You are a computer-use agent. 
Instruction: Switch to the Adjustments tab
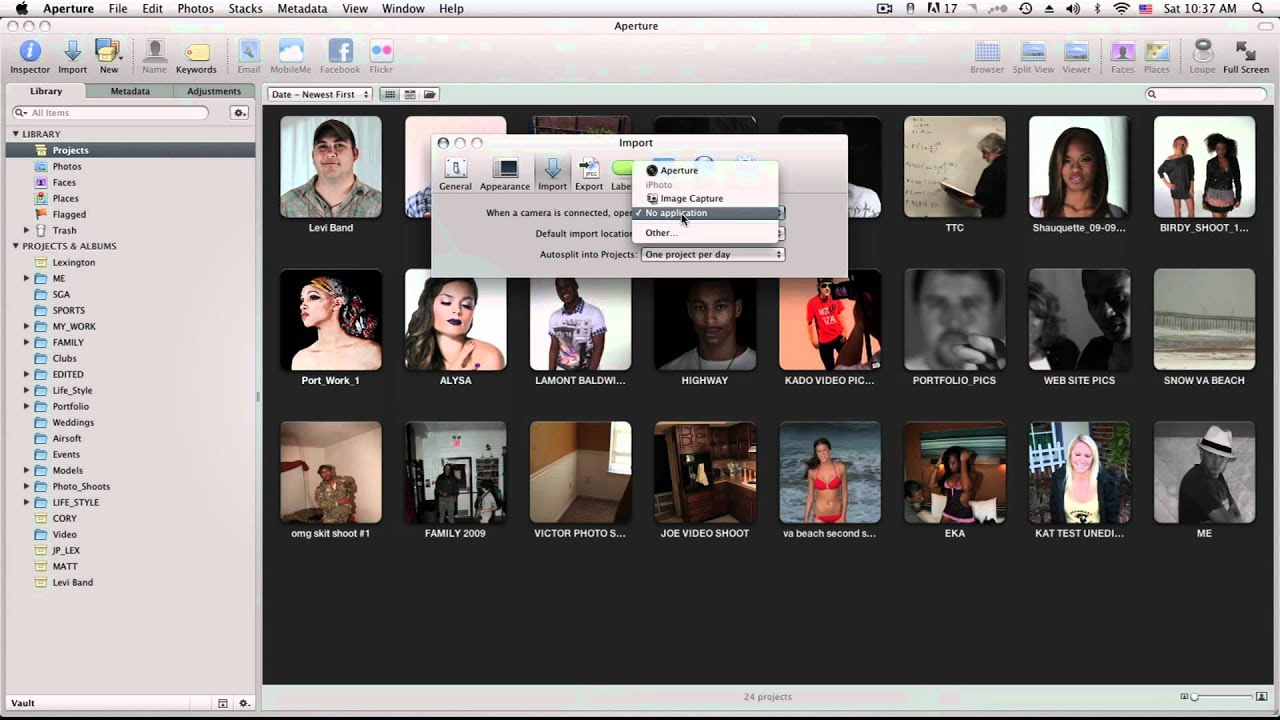pos(214,91)
